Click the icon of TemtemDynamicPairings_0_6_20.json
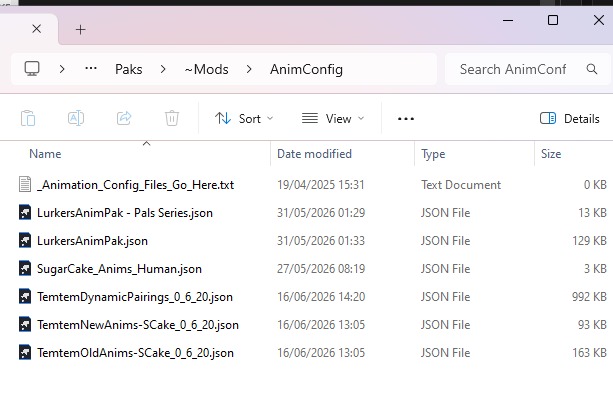 point(25,297)
